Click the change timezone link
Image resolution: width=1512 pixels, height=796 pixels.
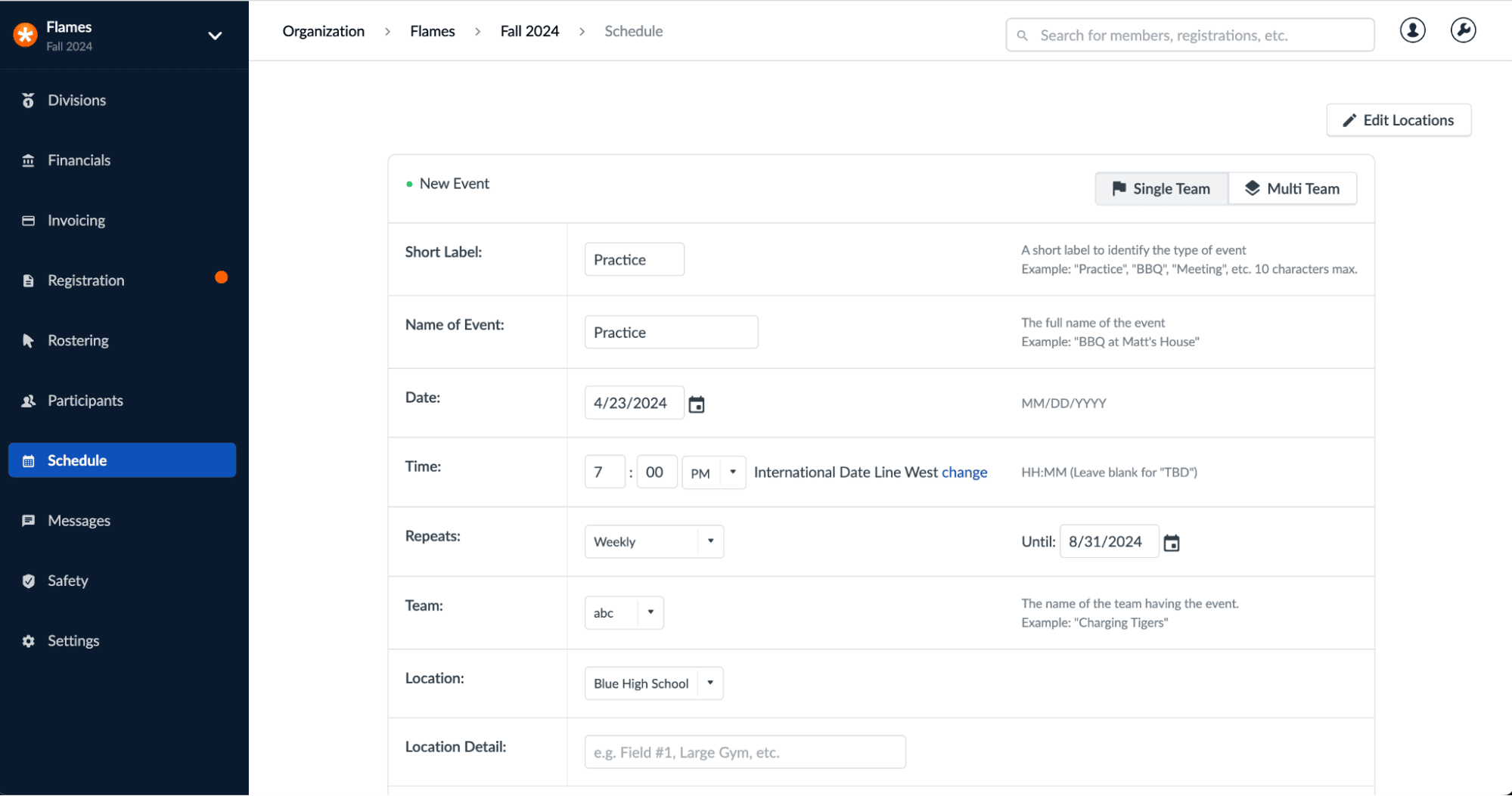pos(964,472)
